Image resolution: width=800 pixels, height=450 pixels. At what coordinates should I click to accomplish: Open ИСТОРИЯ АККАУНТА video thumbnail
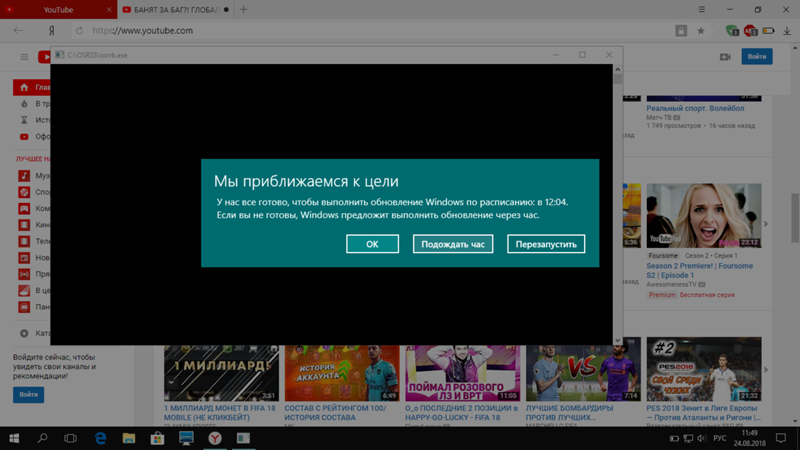coord(342,373)
